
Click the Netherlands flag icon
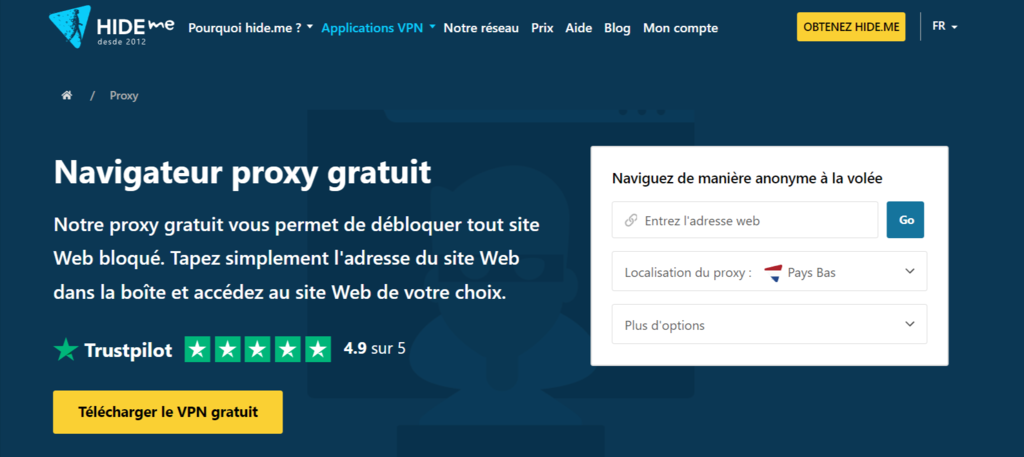(x=773, y=273)
